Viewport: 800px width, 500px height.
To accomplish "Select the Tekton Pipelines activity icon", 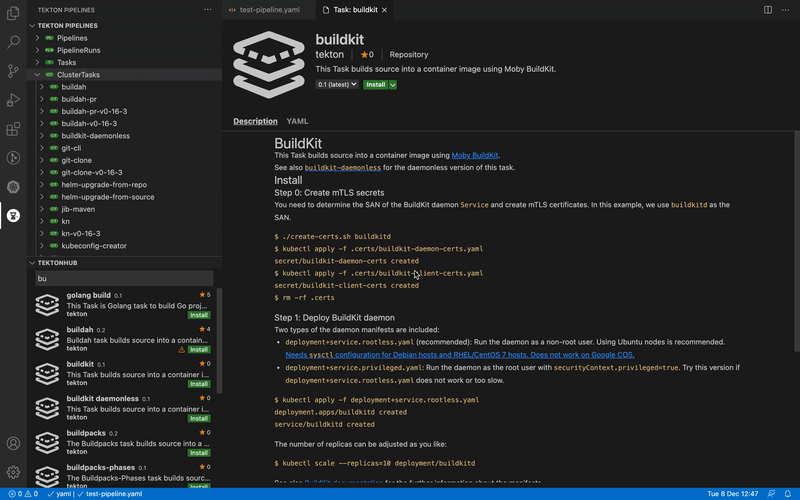I will point(13,216).
